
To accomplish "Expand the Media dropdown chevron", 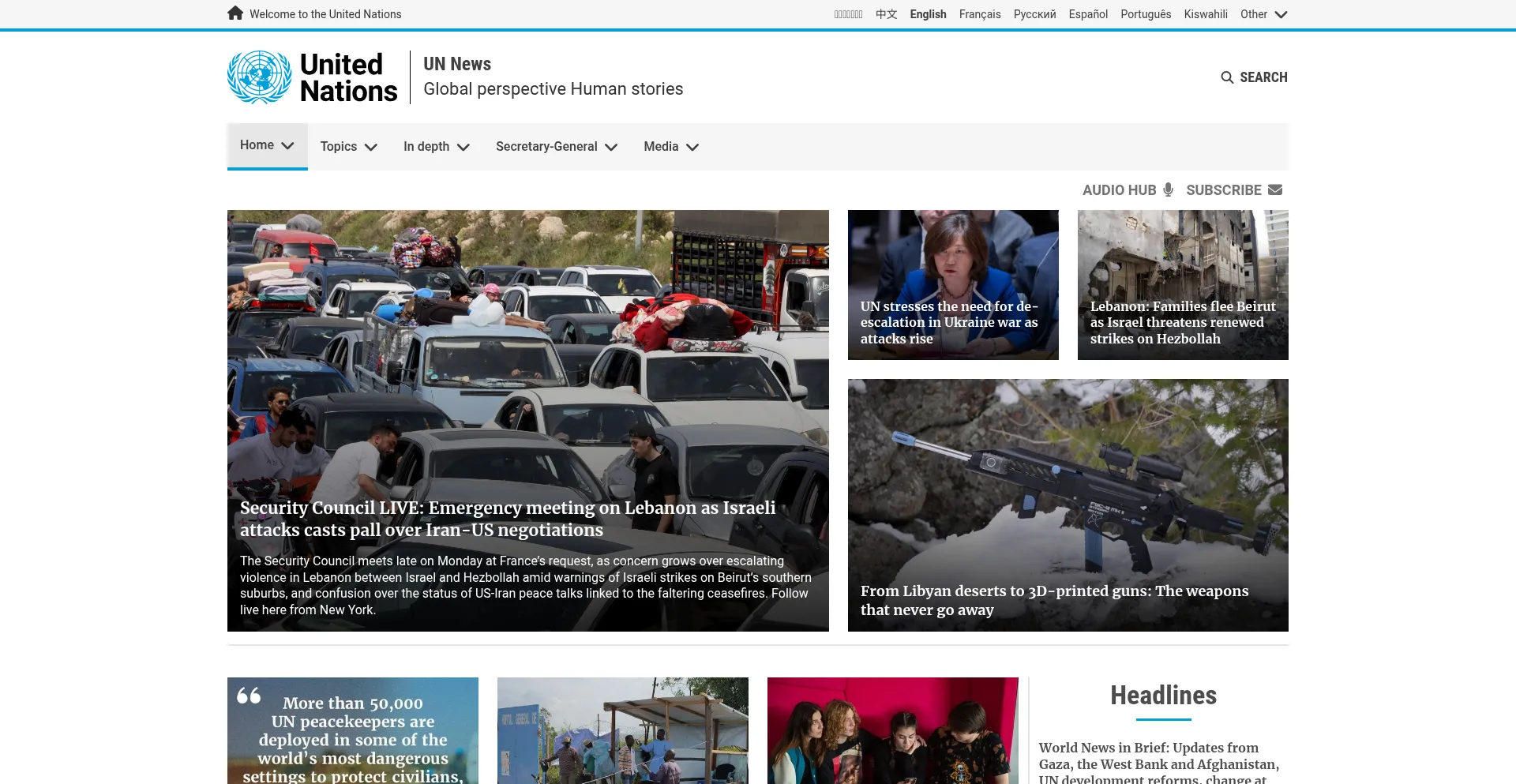I will point(692,147).
